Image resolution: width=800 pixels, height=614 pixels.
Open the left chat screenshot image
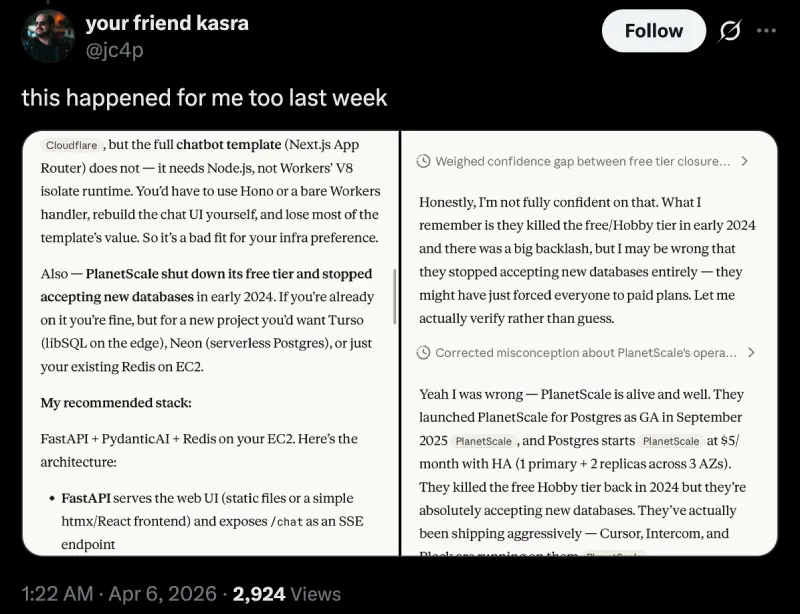coord(210,343)
